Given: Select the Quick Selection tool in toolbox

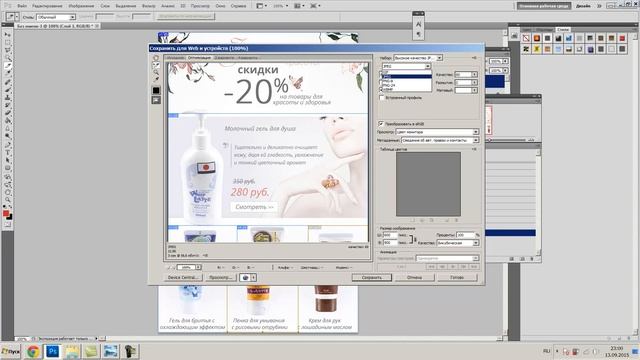Looking at the screenshot, I should 7,58.
